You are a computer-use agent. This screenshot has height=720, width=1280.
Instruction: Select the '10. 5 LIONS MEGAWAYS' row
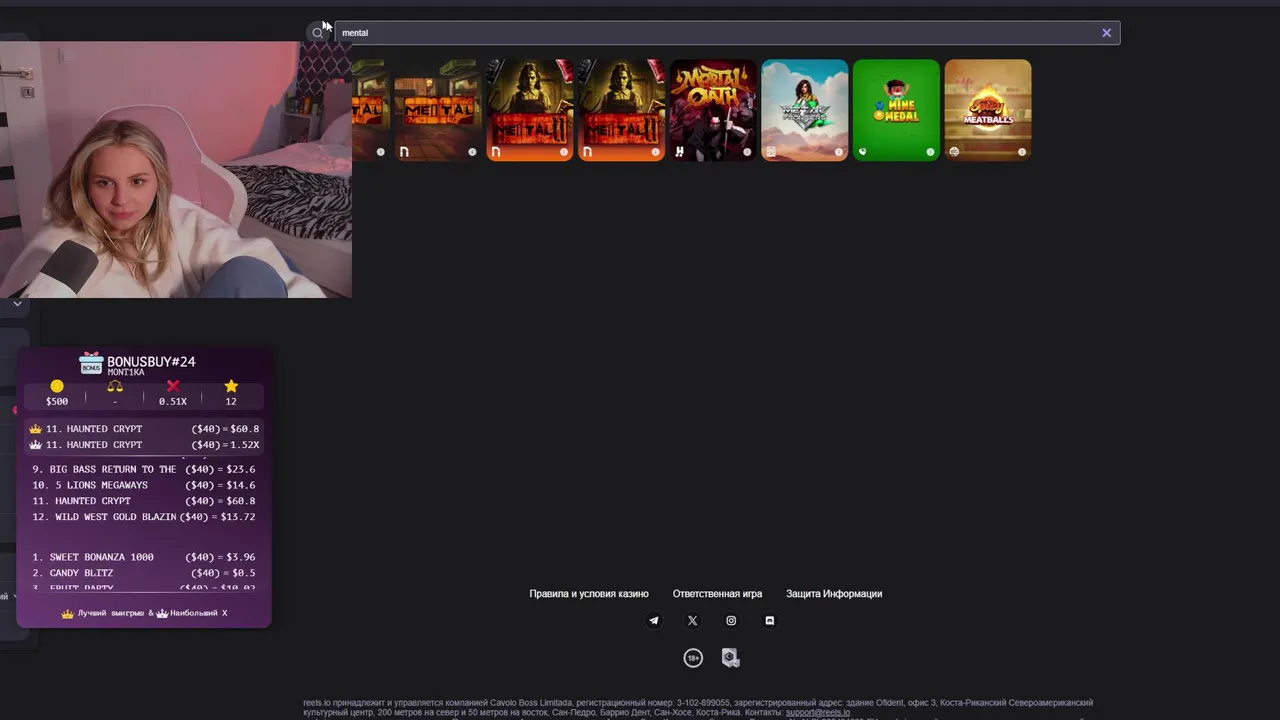click(144, 485)
